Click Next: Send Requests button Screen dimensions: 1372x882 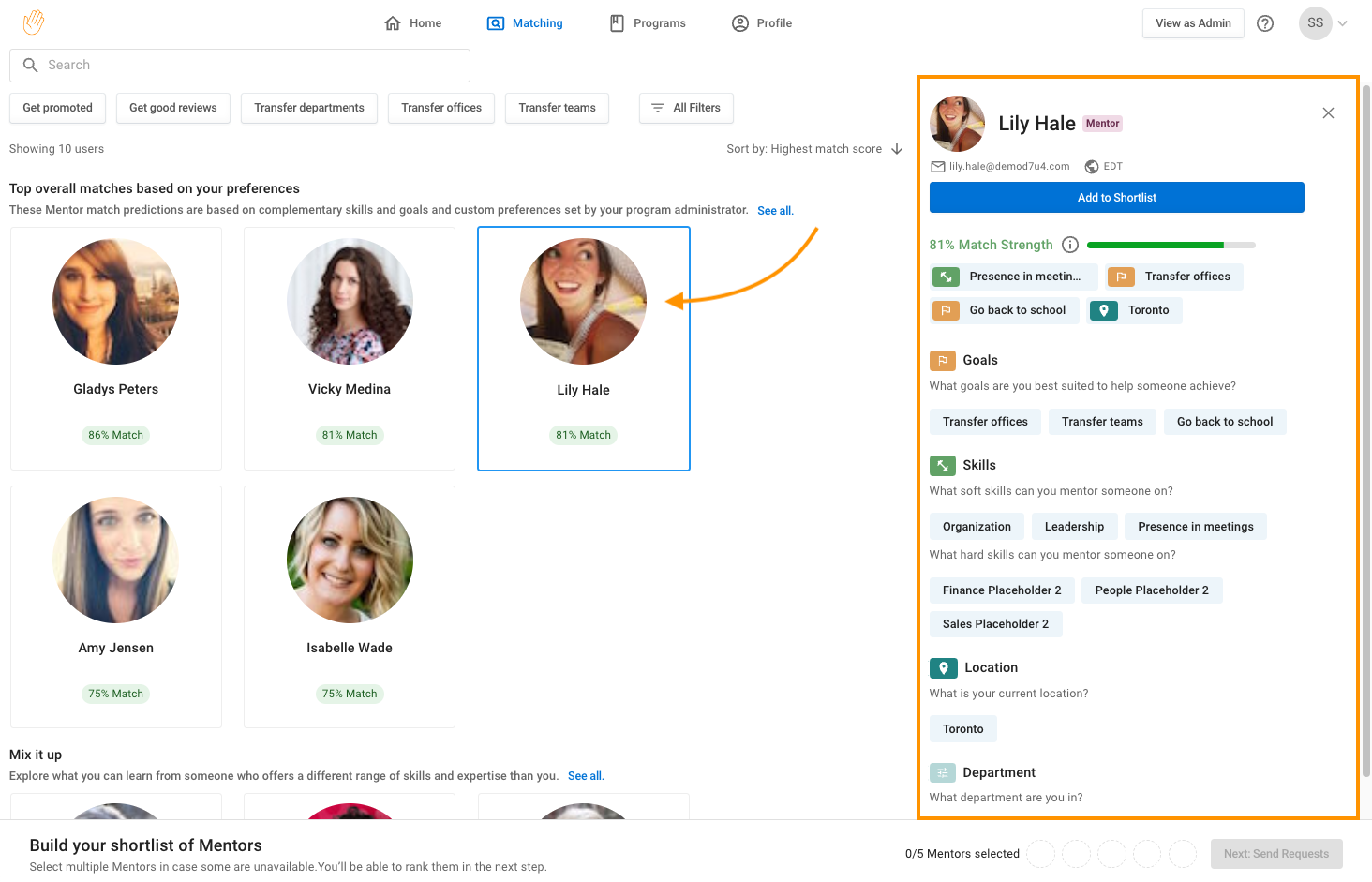(1275, 854)
